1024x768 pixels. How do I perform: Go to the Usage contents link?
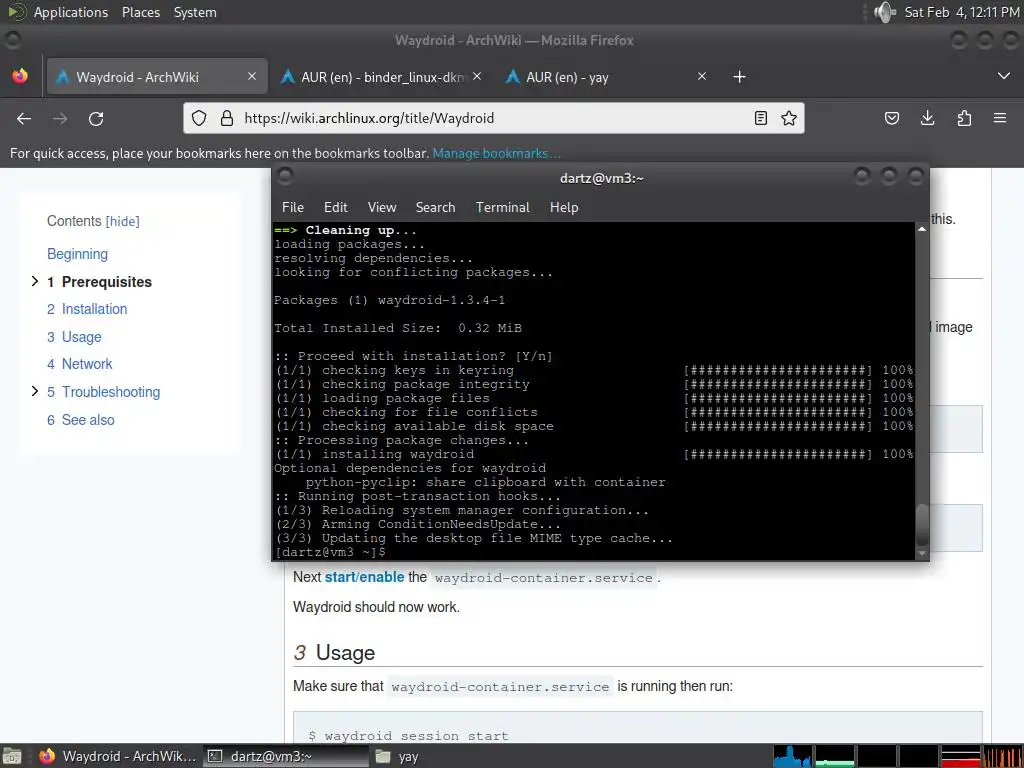tap(74, 337)
